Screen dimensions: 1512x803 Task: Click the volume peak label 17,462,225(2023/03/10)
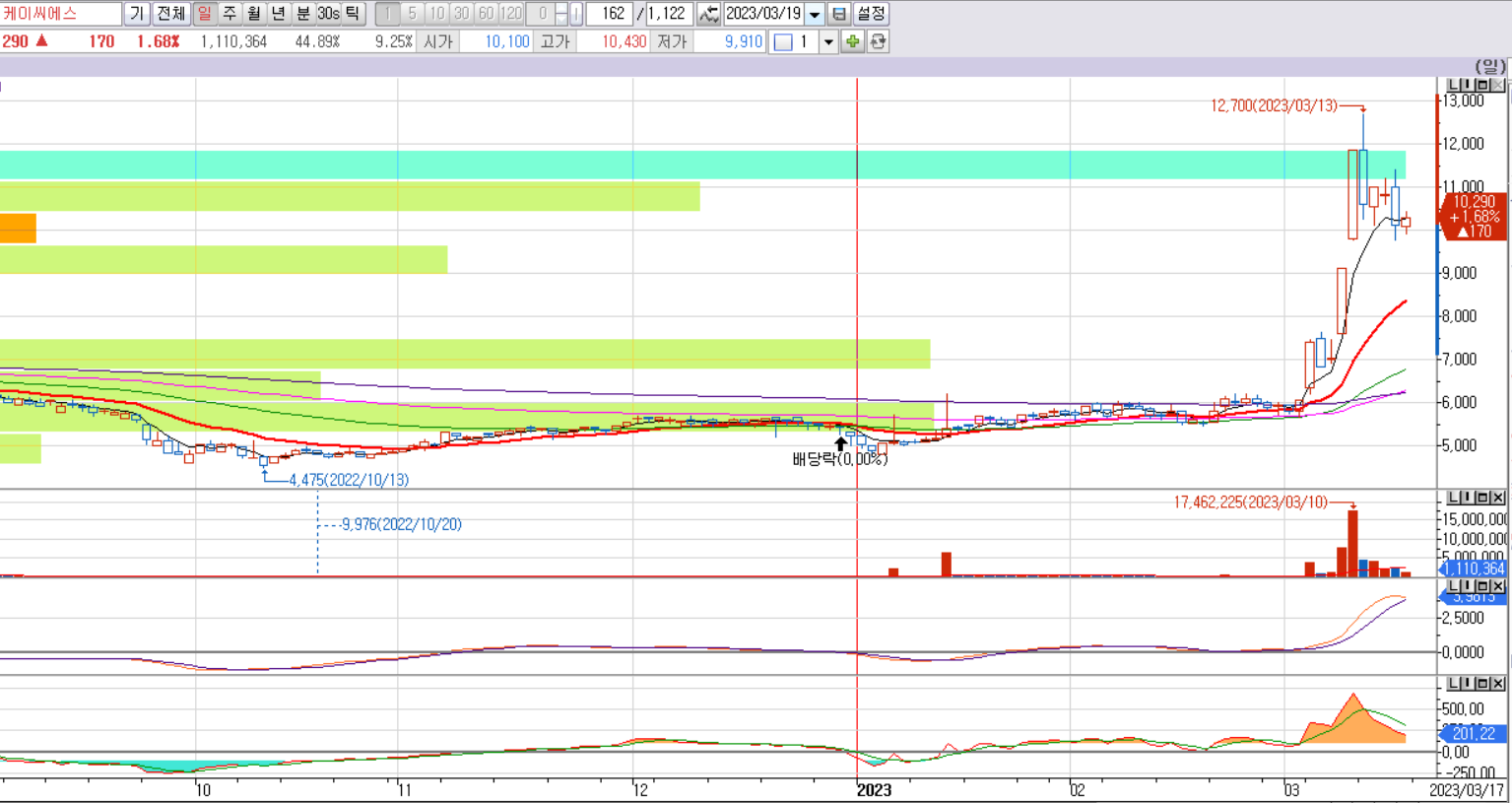[1250, 502]
